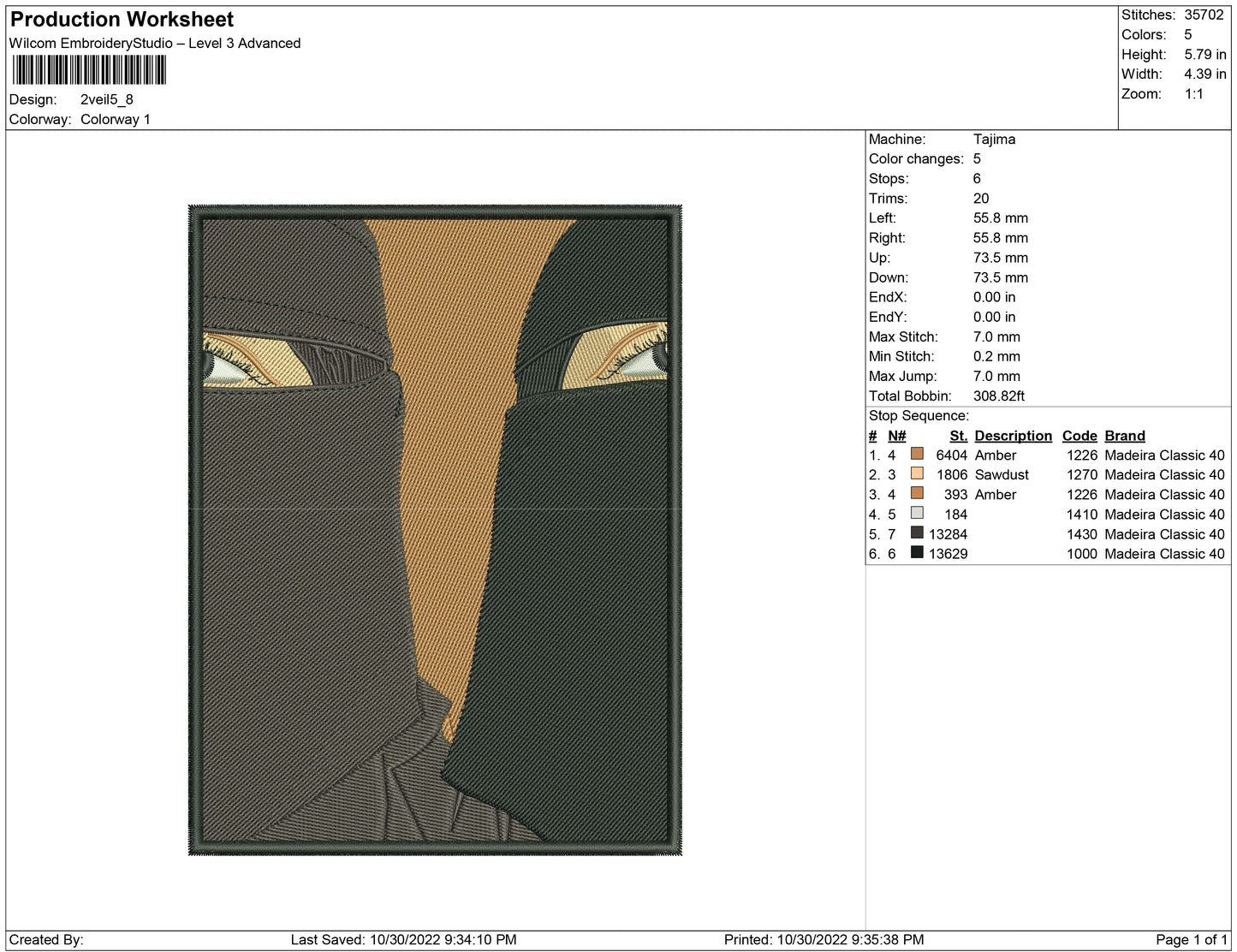This screenshot has width=1237, height=952.
Task: Click the Brand column header
Action: pos(1124,436)
